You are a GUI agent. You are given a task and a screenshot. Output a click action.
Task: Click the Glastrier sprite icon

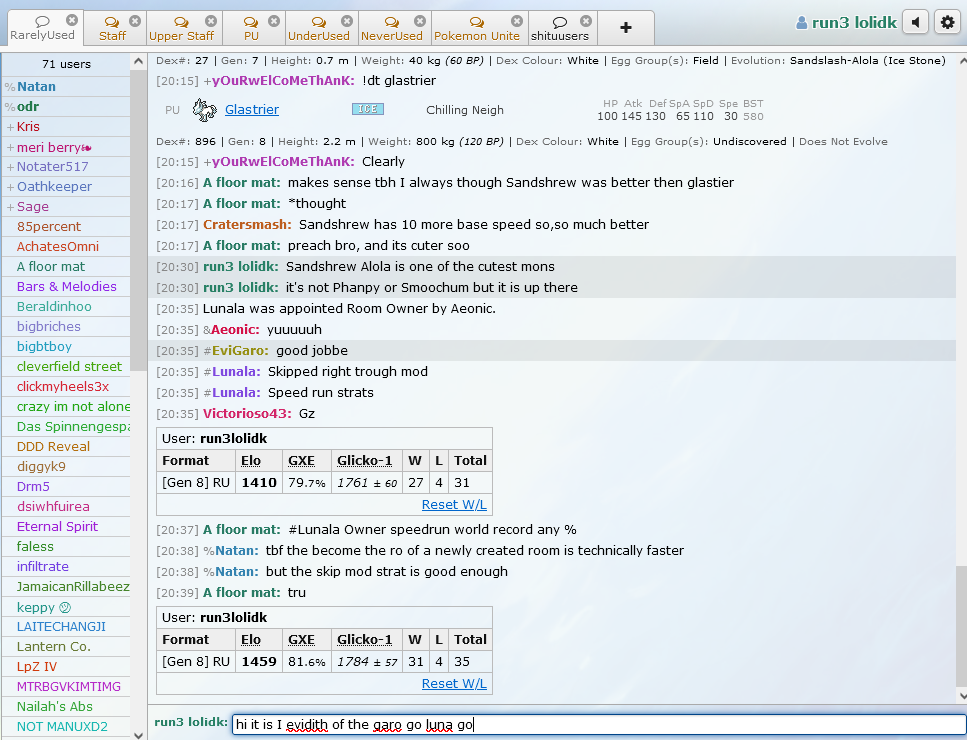pyautogui.click(x=204, y=110)
